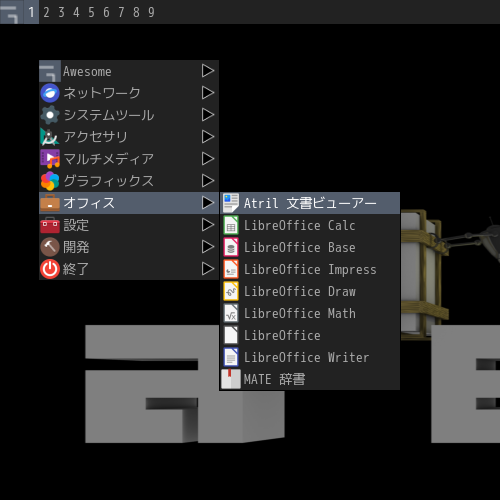The width and height of the screenshot is (500, 500).
Task: Click the MATE 辞書 dictionary book icon
Action: (x=231, y=379)
